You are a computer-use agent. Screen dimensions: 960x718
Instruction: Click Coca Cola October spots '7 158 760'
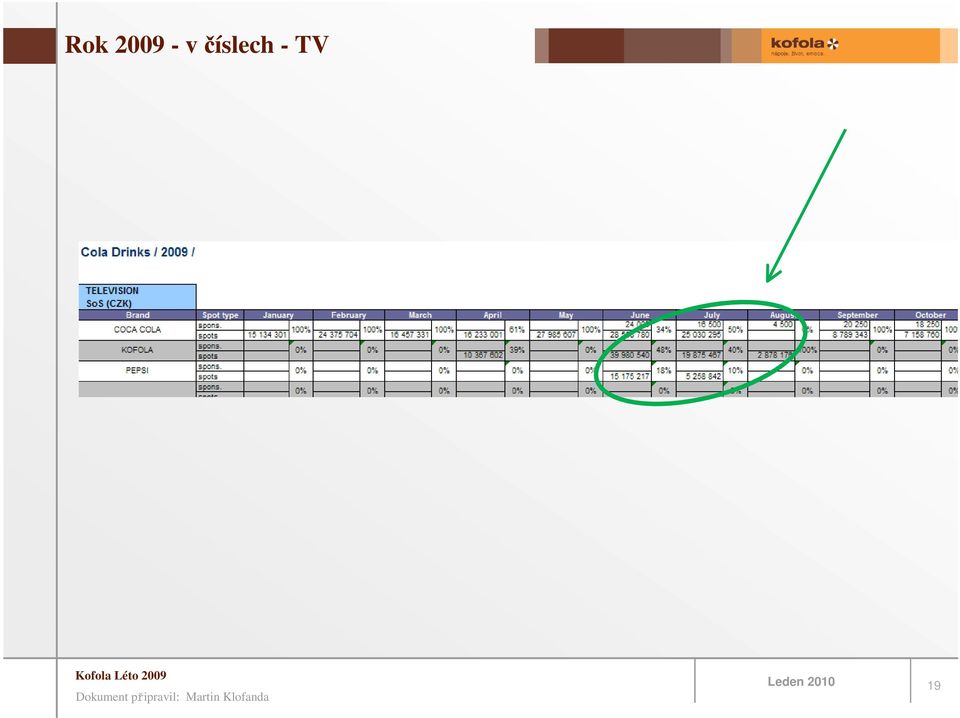(x=921, y=335)
